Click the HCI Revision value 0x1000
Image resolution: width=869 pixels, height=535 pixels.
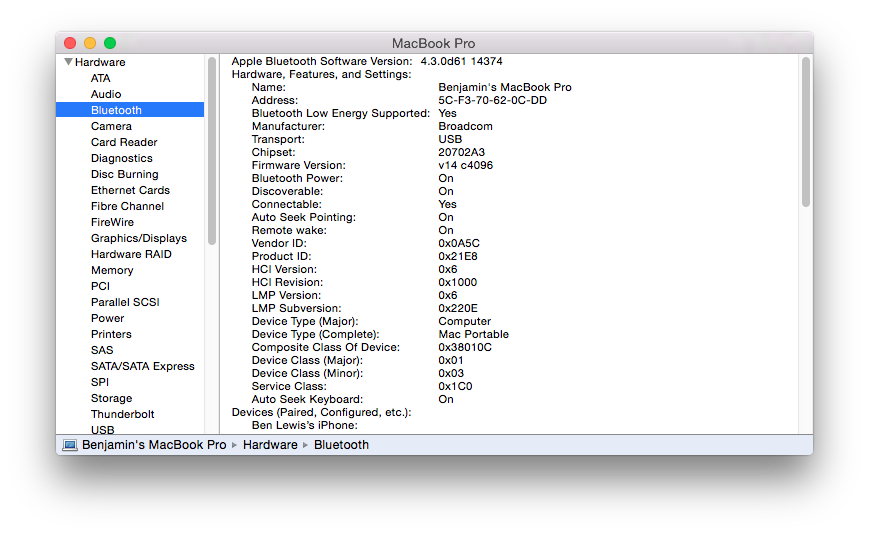[x=458, y=282]
